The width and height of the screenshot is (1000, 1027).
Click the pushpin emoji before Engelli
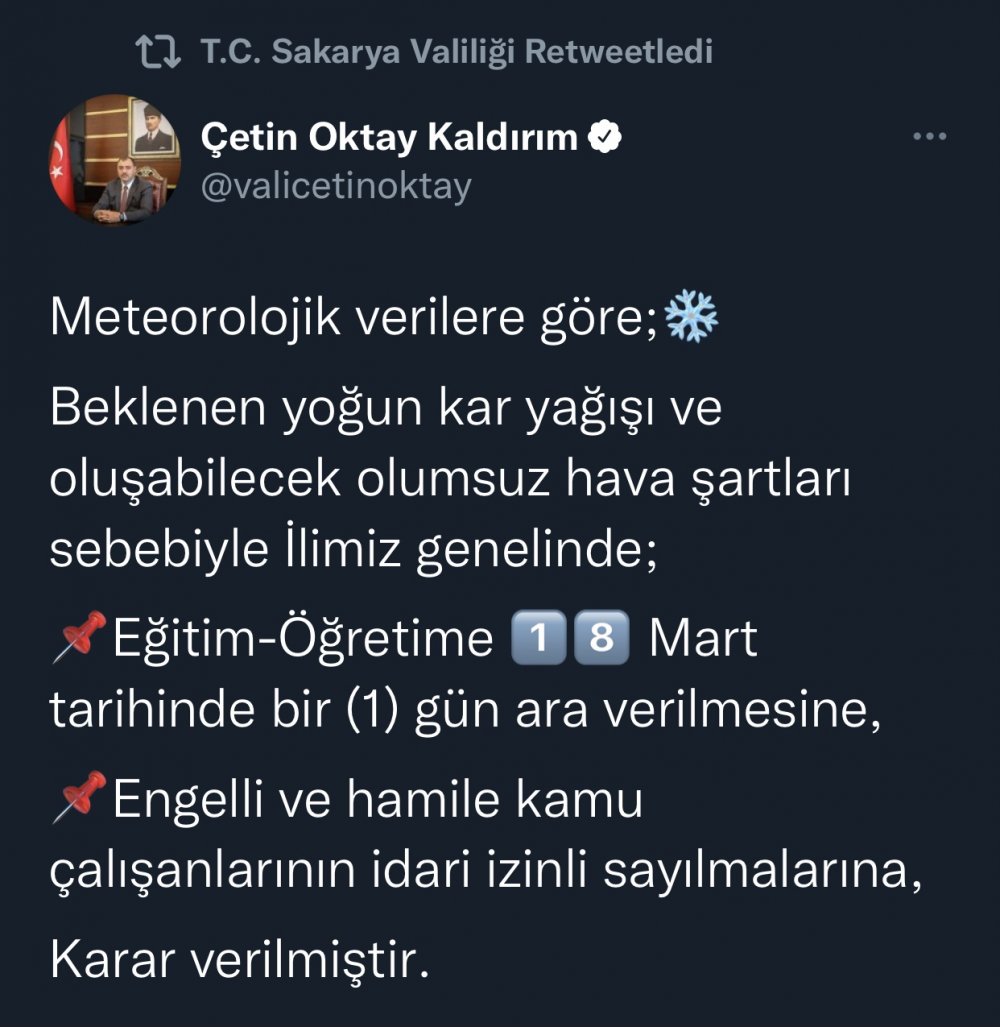pyautogui.click(x=79, y=800)
